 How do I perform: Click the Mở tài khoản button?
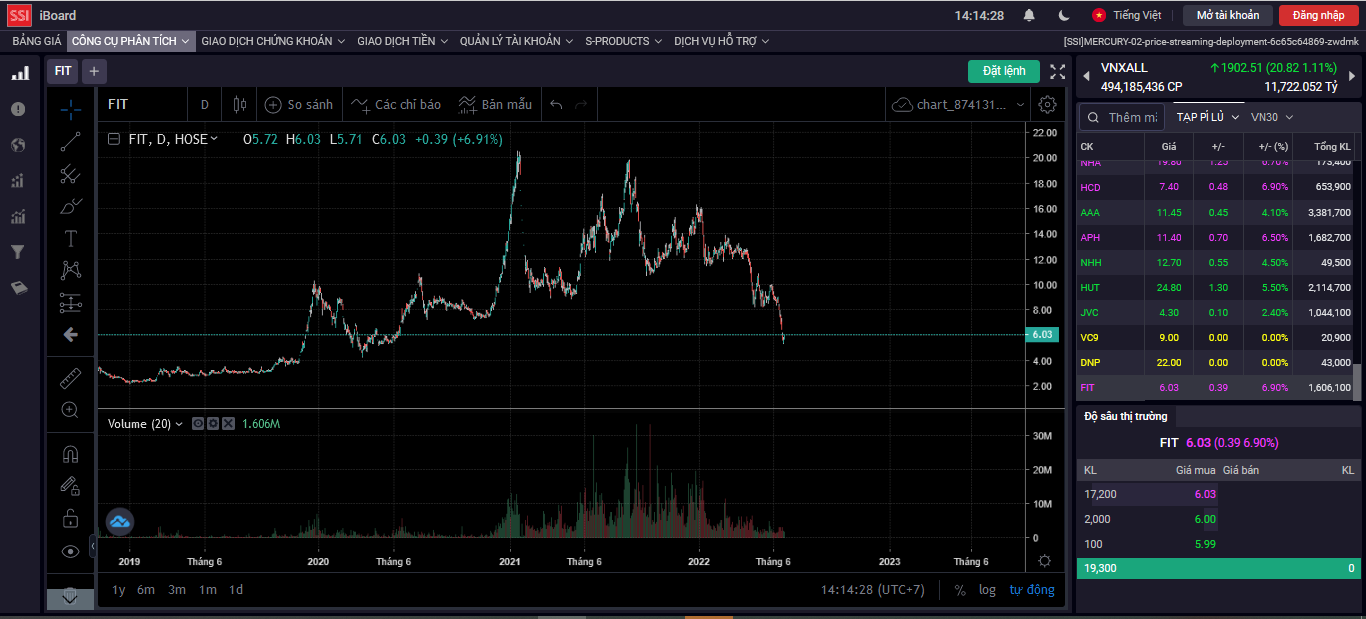(1228, 15)
